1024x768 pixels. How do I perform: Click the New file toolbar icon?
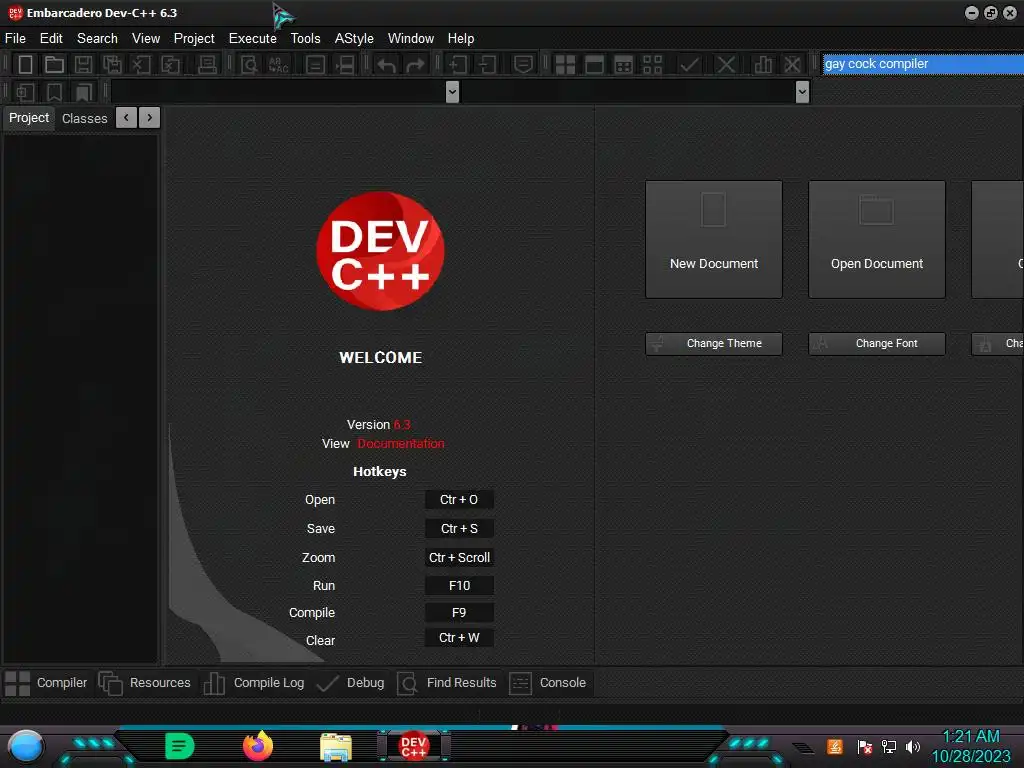coord(25,65)
